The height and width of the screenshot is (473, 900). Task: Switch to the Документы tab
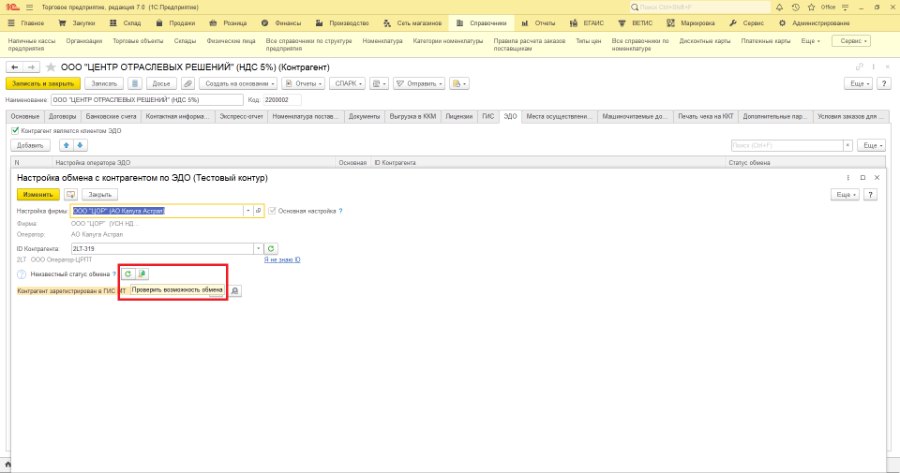(x=364, y=117)
